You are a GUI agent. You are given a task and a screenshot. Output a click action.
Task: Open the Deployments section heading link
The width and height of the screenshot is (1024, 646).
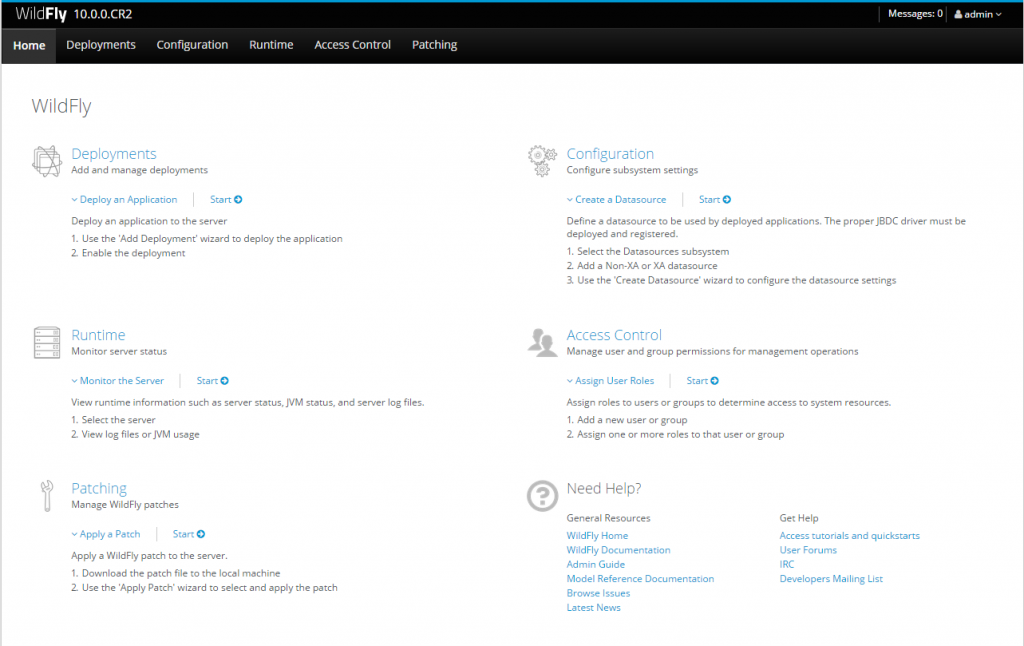tap(114, 154)
